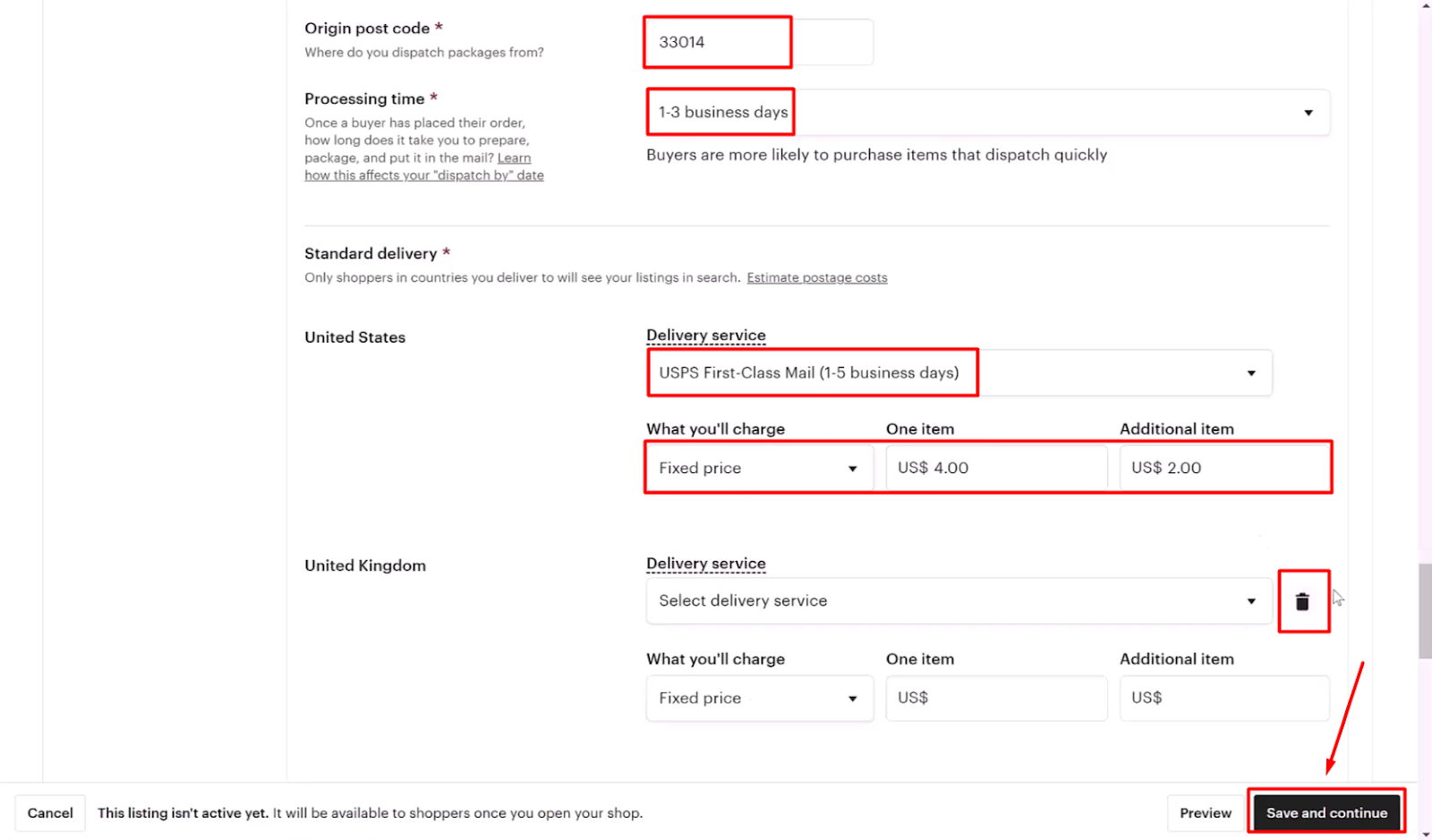Open the Processing time dropdown
Viewport: 1432px width, 840px height.
click(x=987, y=113)
